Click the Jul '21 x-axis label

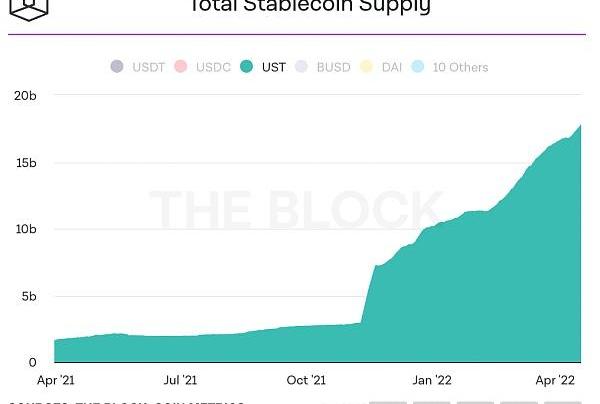pyautogui.click(x=180, y=380)
